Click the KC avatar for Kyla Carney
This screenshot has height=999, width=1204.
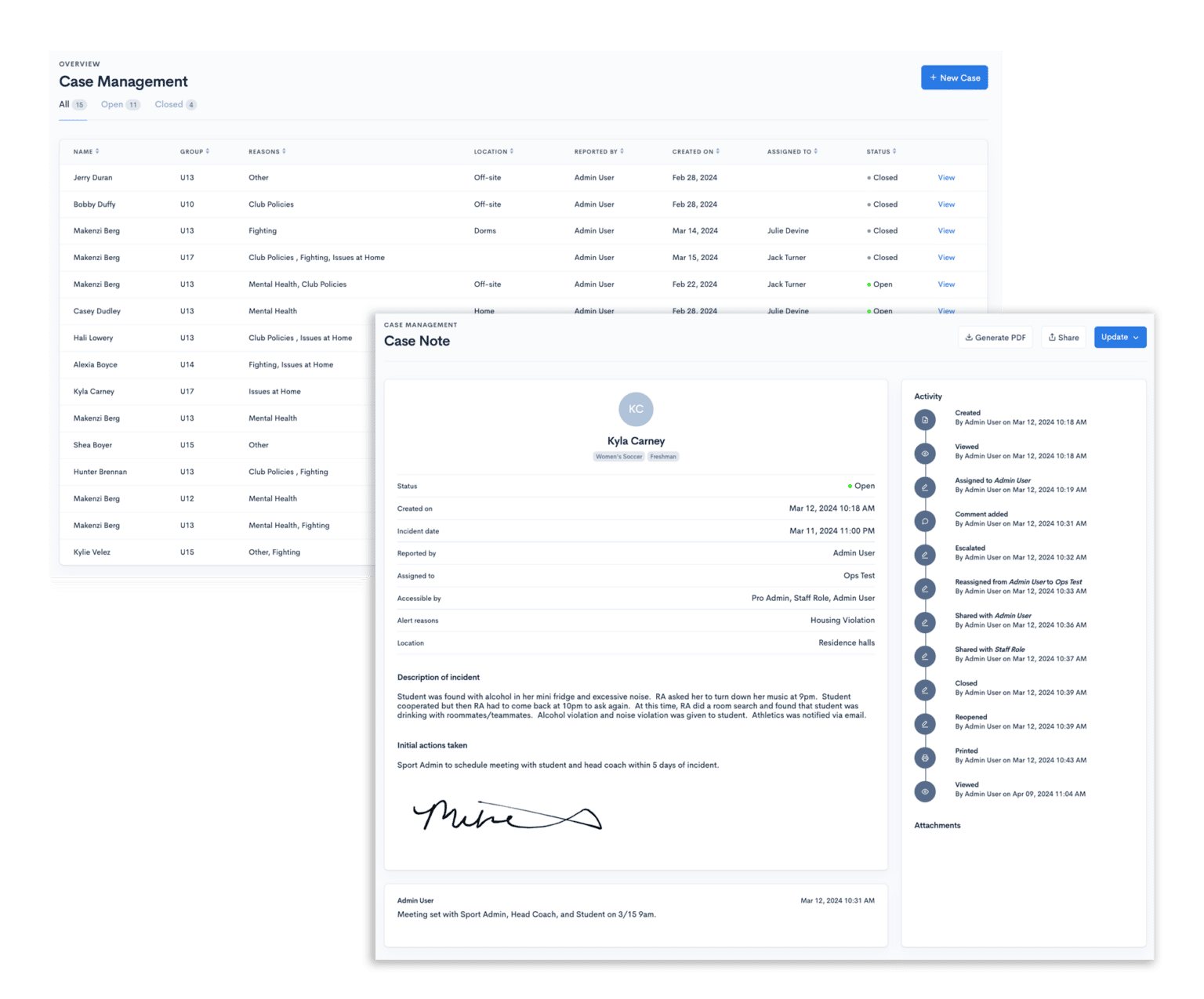(x=636, y=409)
